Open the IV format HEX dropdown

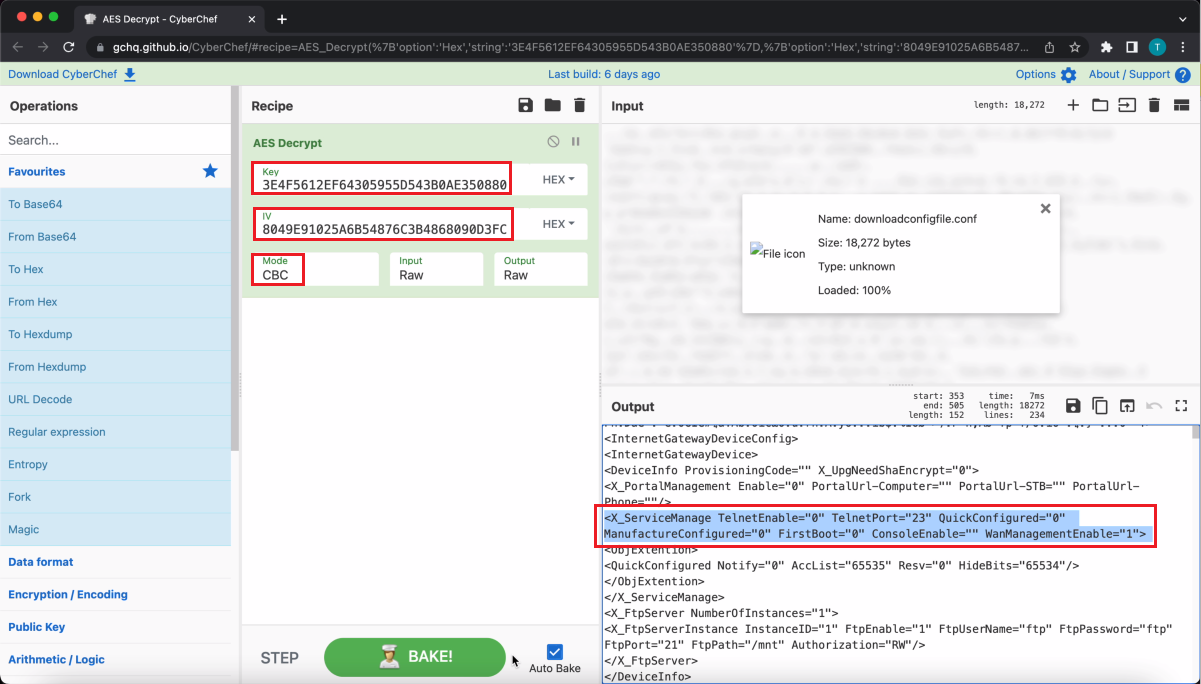558,224
